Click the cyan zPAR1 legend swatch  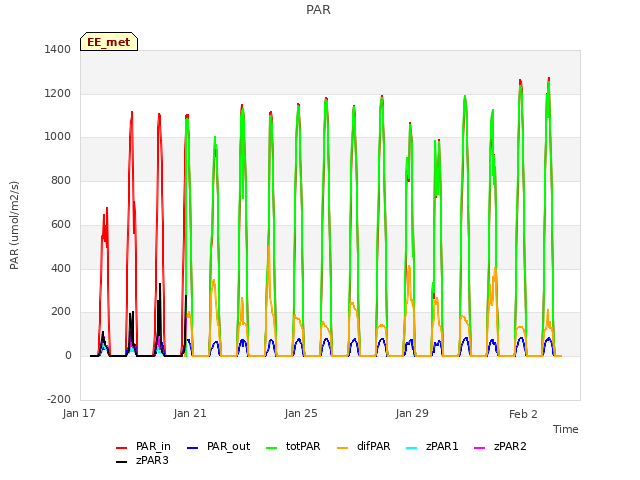[x=411, y=448]
